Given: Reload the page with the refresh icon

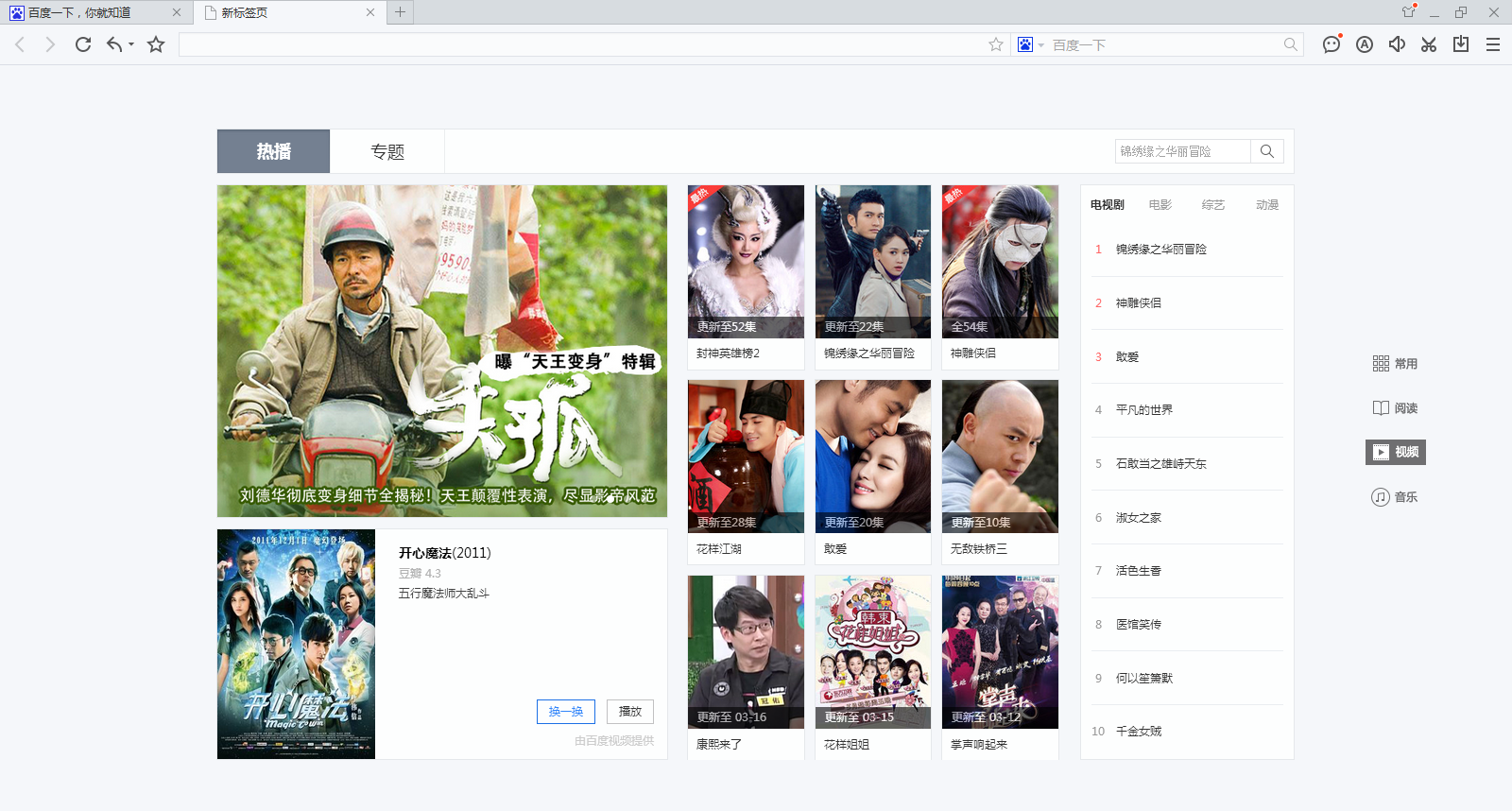Looking at the screenshot, I should click(x=83, y=44).
